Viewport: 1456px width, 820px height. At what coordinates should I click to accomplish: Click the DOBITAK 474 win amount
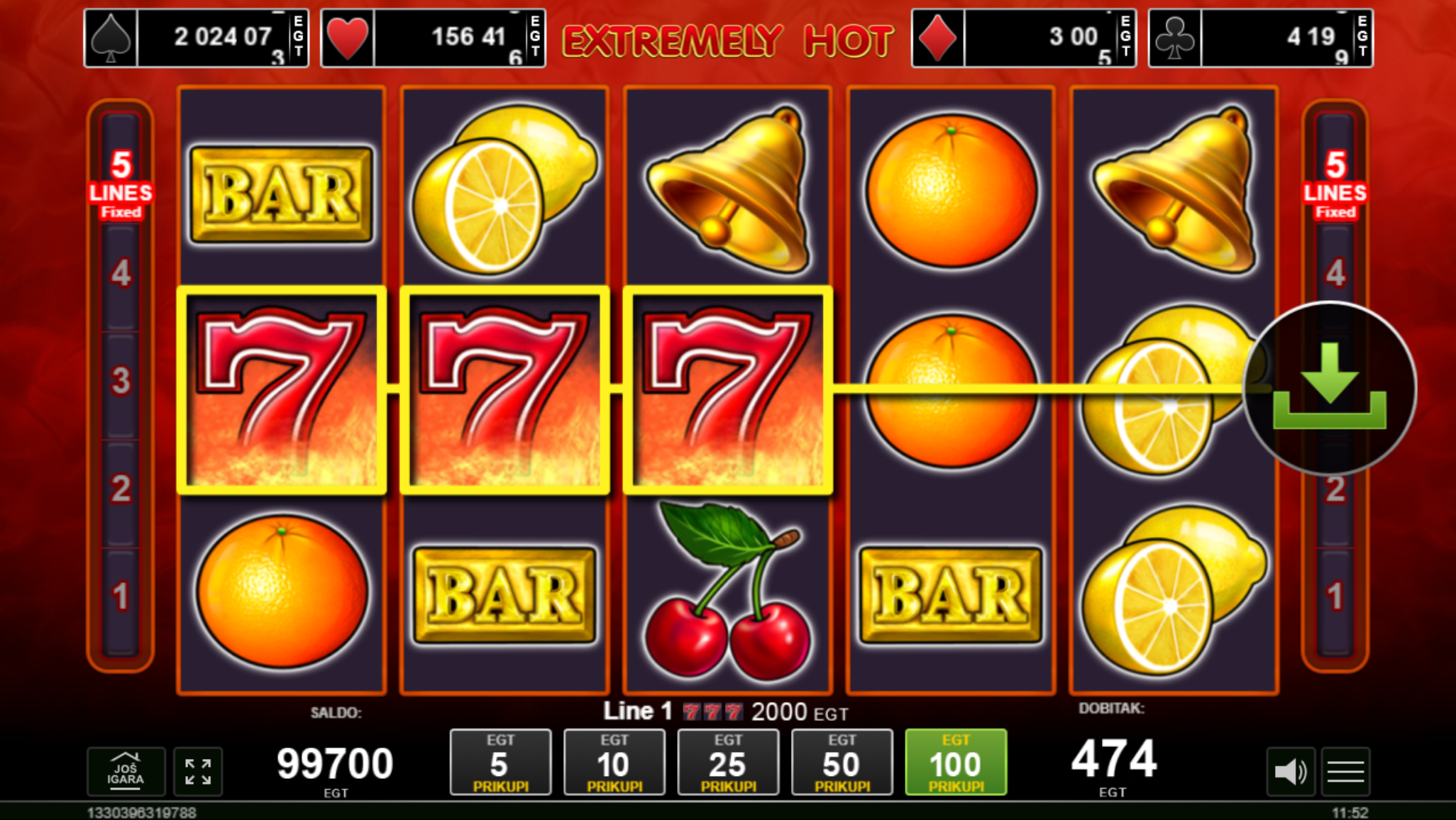[x=1113, y=759]
